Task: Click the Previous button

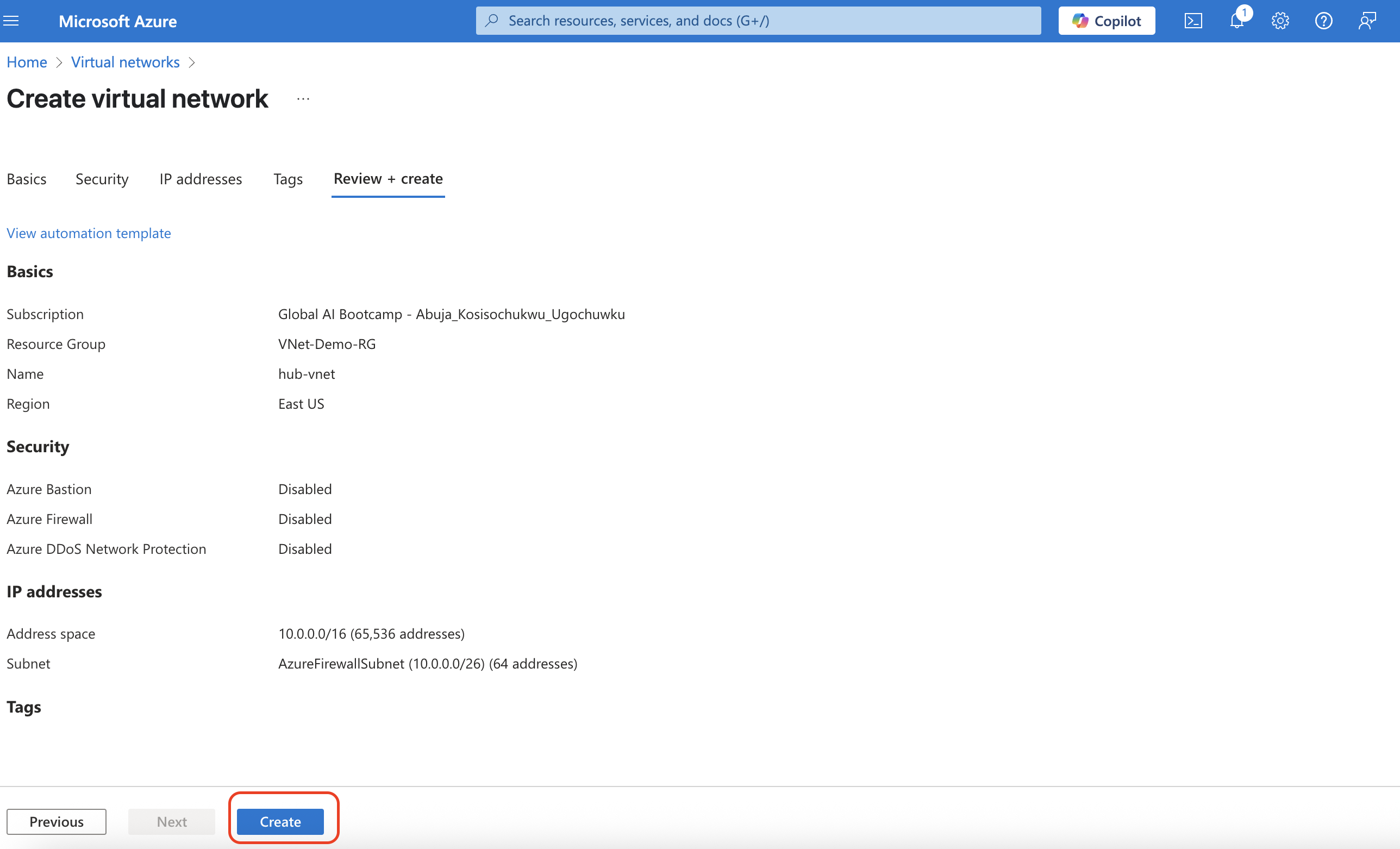Action: (57, 821)
